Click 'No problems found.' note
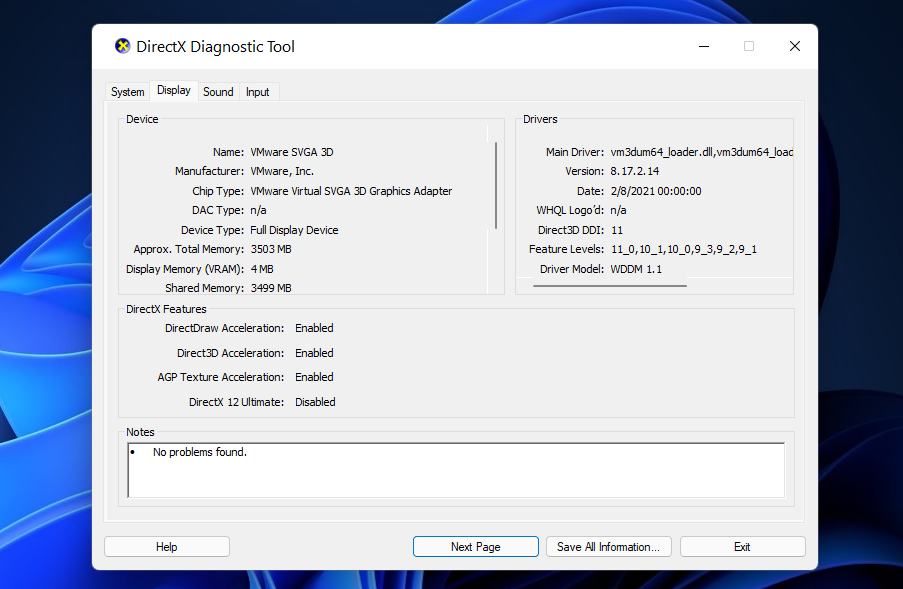Screen dimensions: 903x589 click(200, 452)
